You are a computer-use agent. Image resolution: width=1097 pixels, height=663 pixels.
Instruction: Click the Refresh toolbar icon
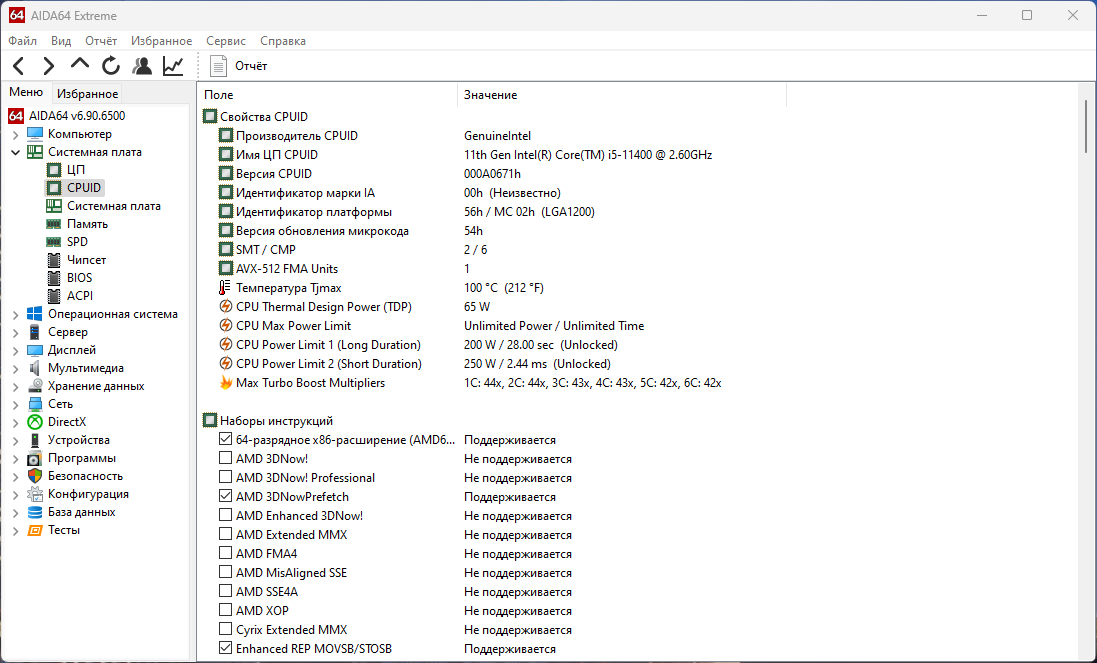click(111, 66)
